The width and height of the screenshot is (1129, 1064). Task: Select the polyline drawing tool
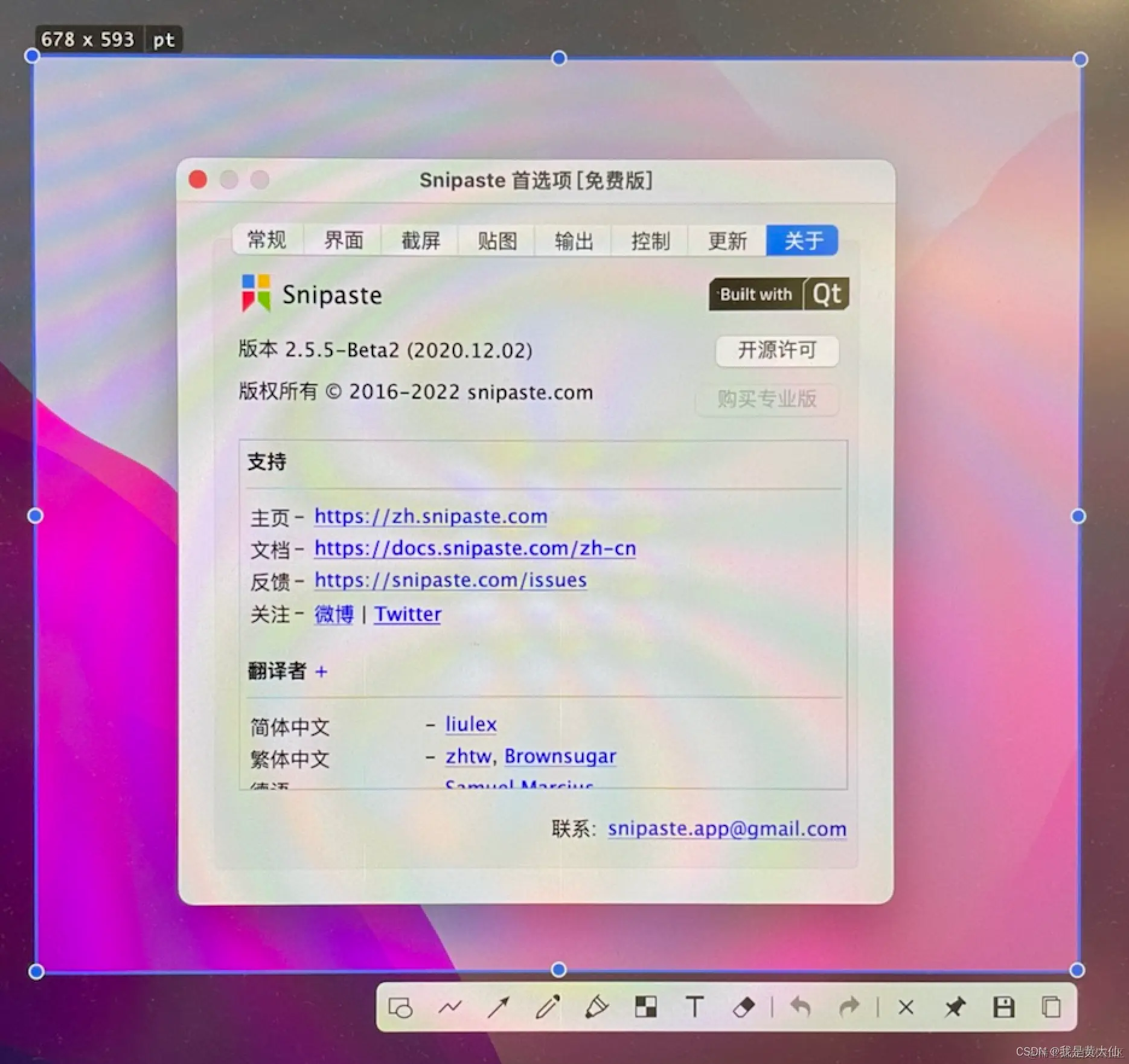(x=450, y=1007)
